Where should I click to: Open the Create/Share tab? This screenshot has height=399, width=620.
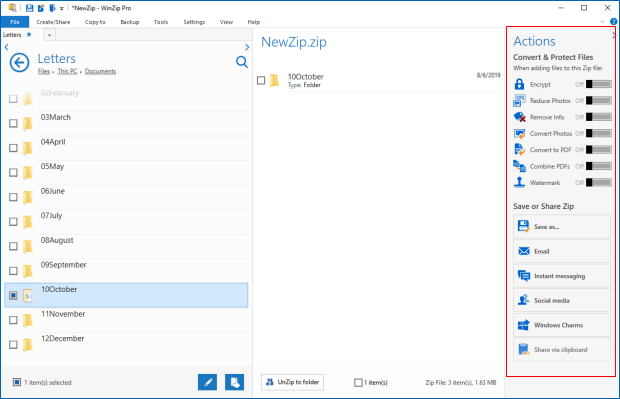[x=53, y=22]
